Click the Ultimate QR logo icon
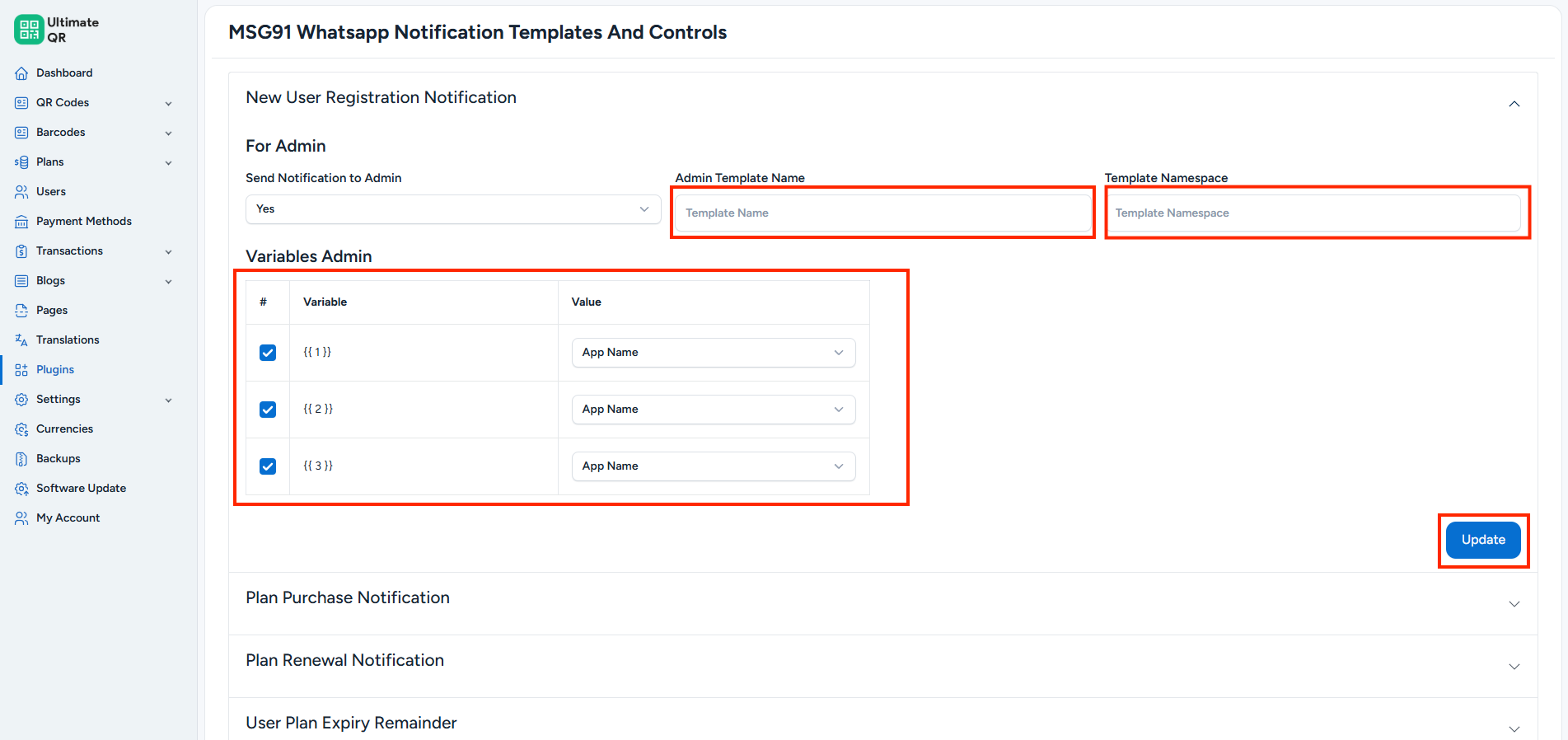 [29, 30]
